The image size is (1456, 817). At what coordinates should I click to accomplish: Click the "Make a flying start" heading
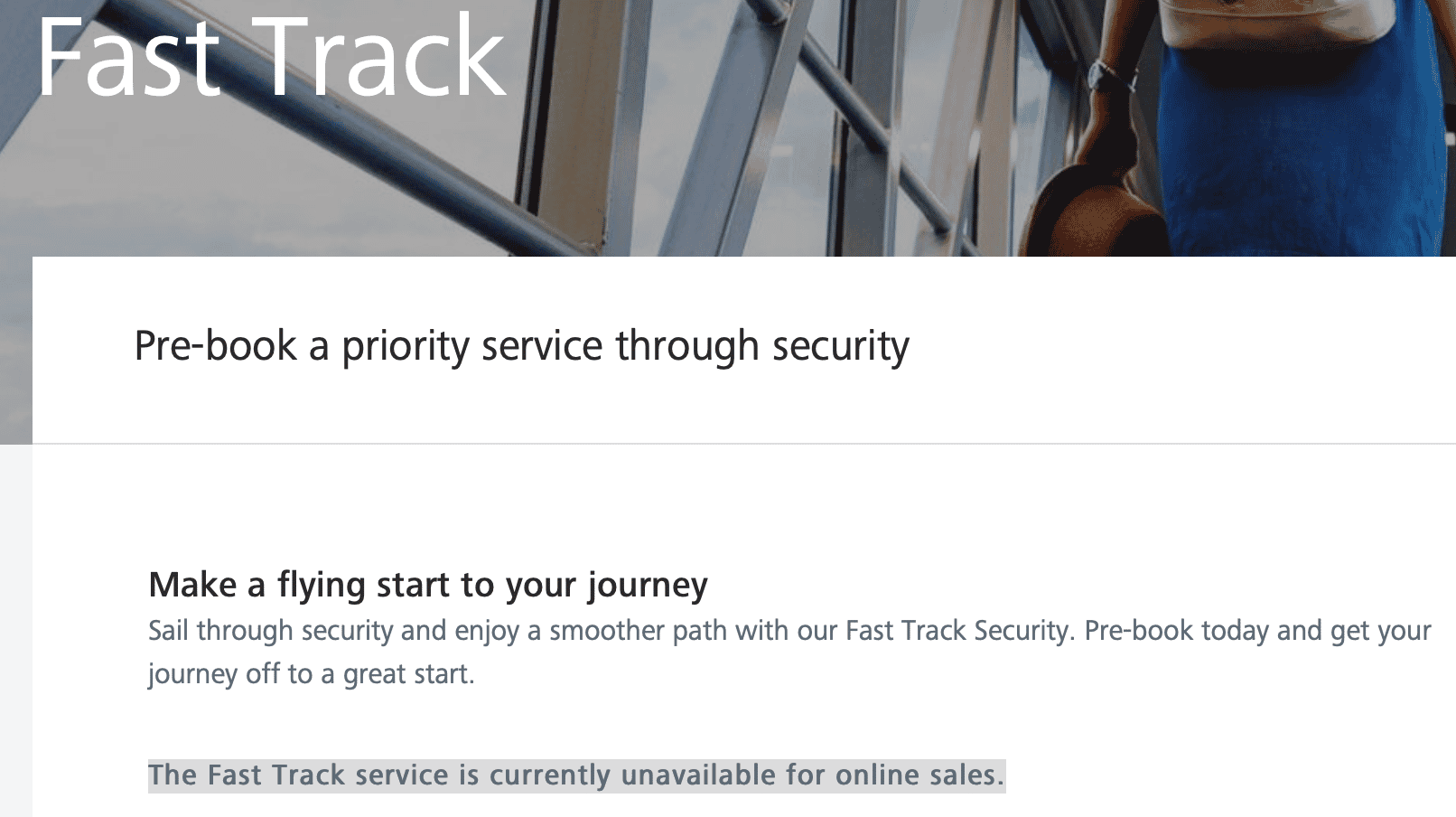click(427, 585)
